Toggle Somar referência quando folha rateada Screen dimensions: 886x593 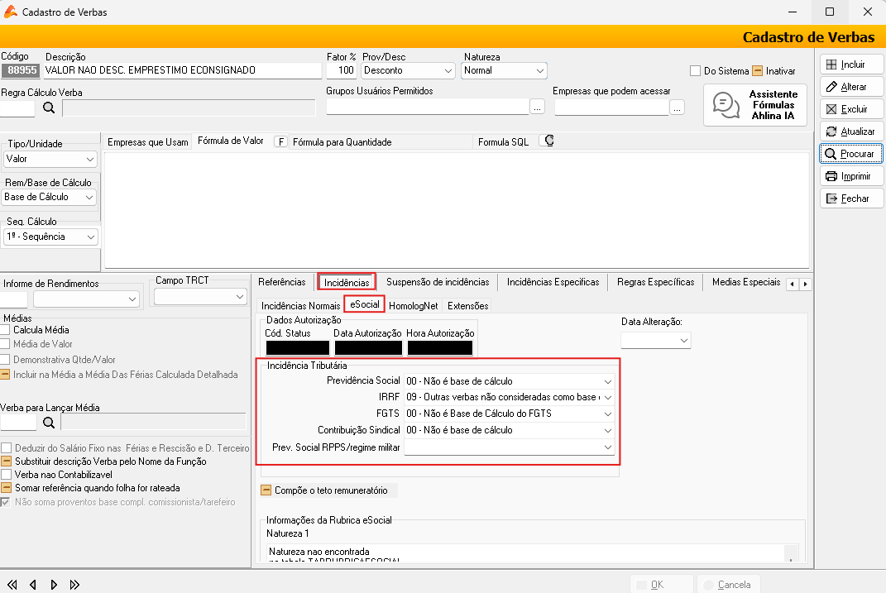(6, 487)
